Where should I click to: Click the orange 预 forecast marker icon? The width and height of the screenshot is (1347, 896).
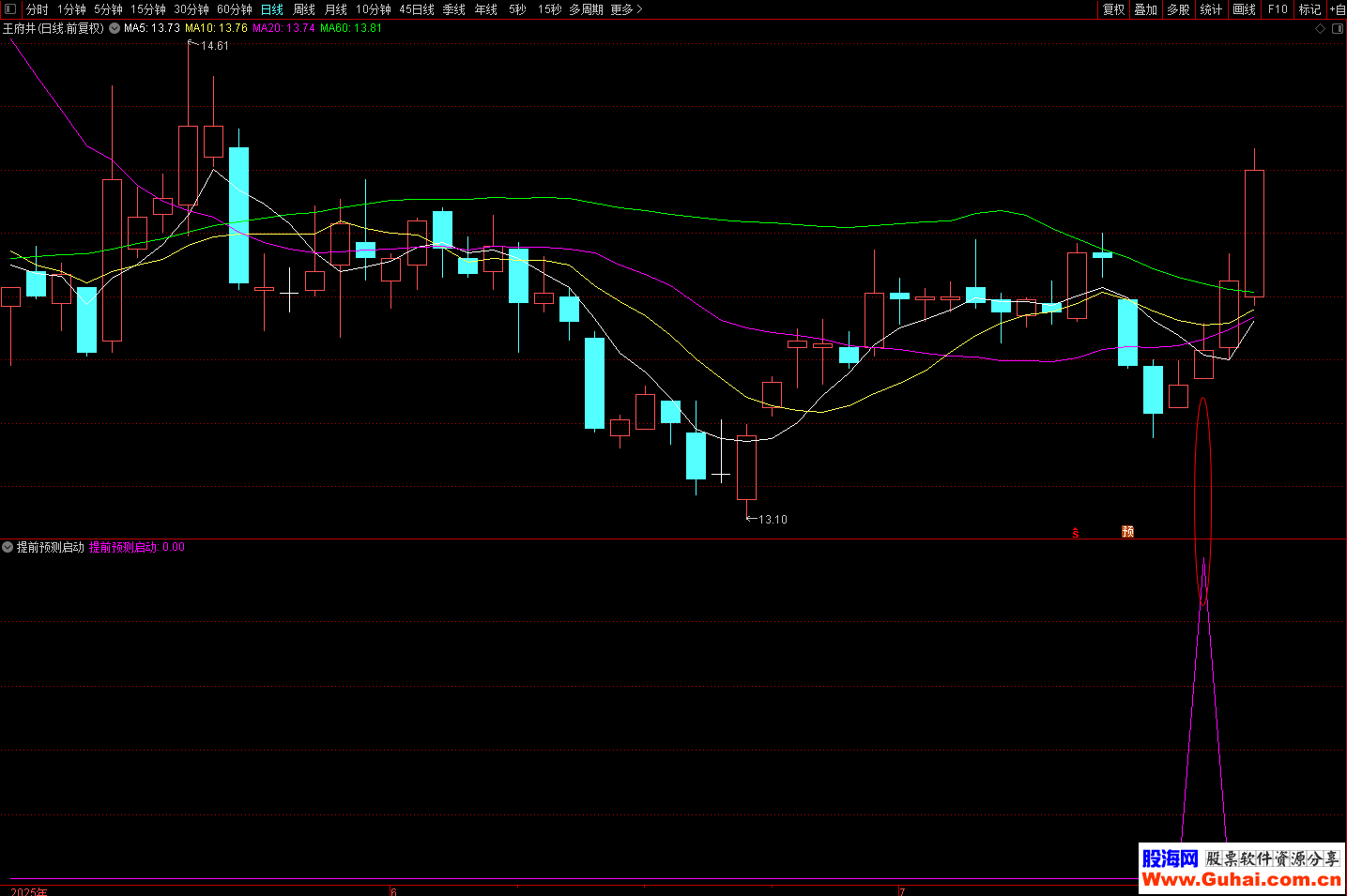pos(1128,532)
